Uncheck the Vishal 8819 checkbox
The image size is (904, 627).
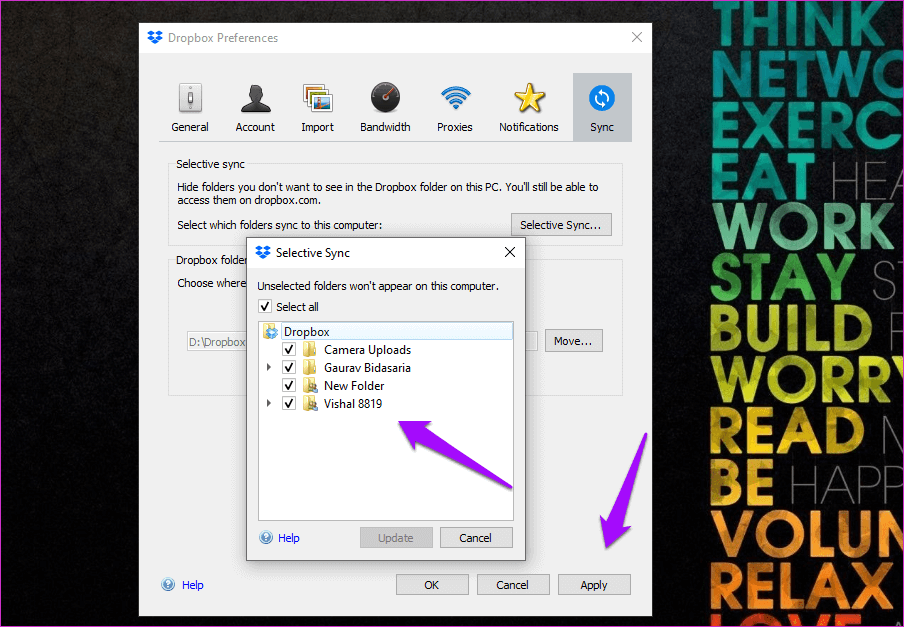[289, 403]
